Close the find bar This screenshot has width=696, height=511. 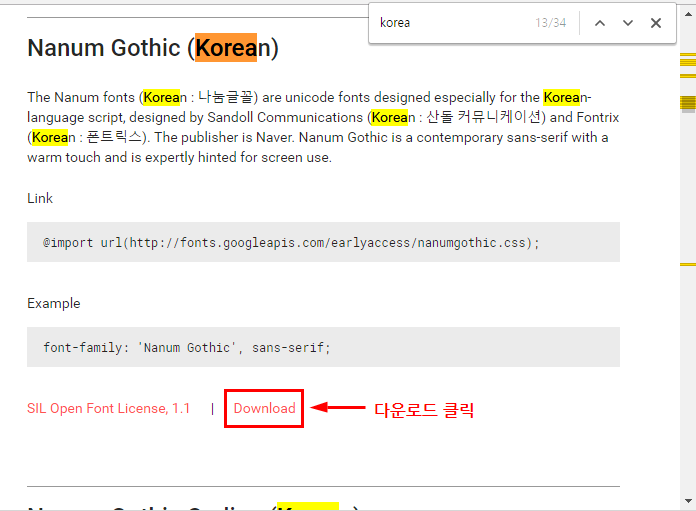point(656,23)
